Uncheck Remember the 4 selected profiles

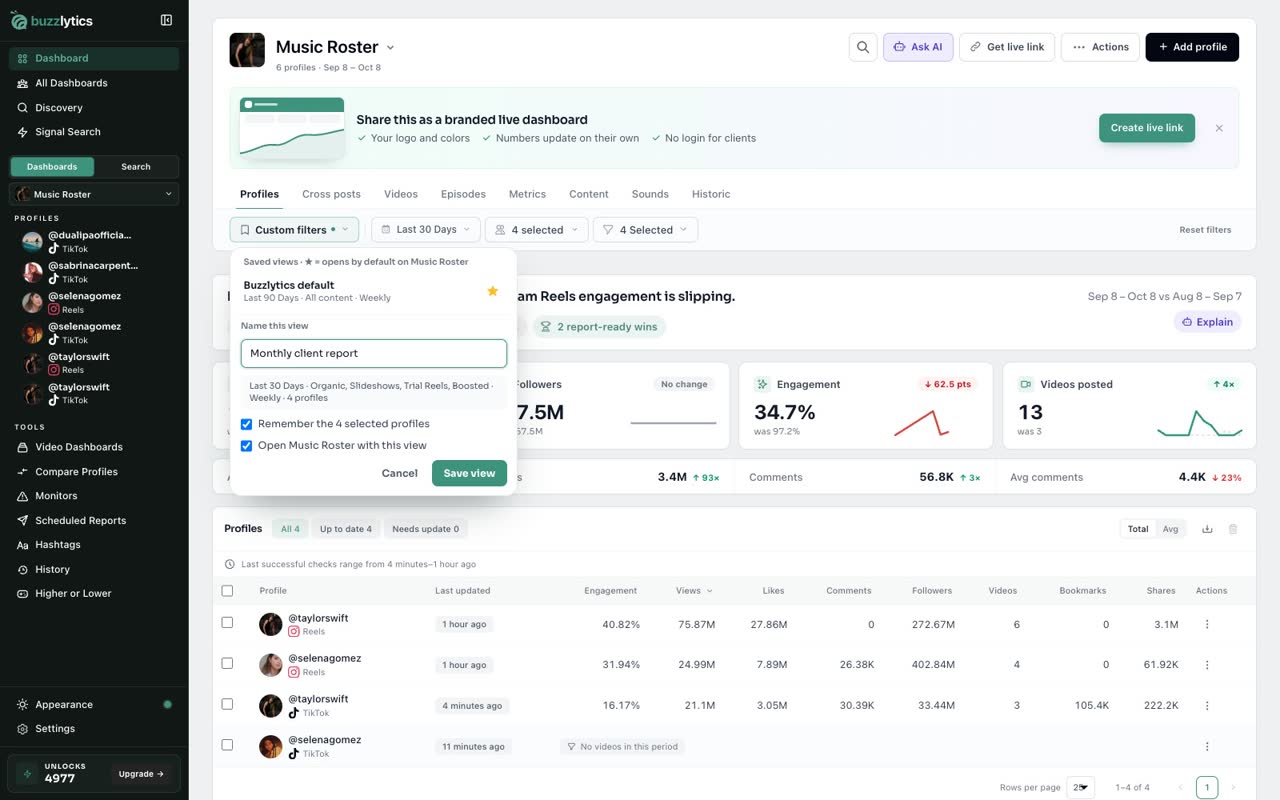[x=246, y=424]
